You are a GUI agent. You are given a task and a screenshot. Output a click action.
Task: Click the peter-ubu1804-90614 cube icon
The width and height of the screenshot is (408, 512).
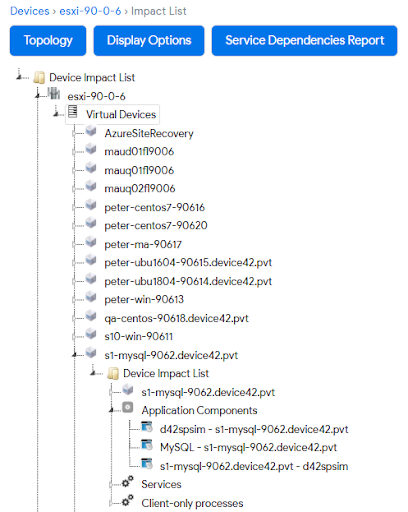click(91, 278)
